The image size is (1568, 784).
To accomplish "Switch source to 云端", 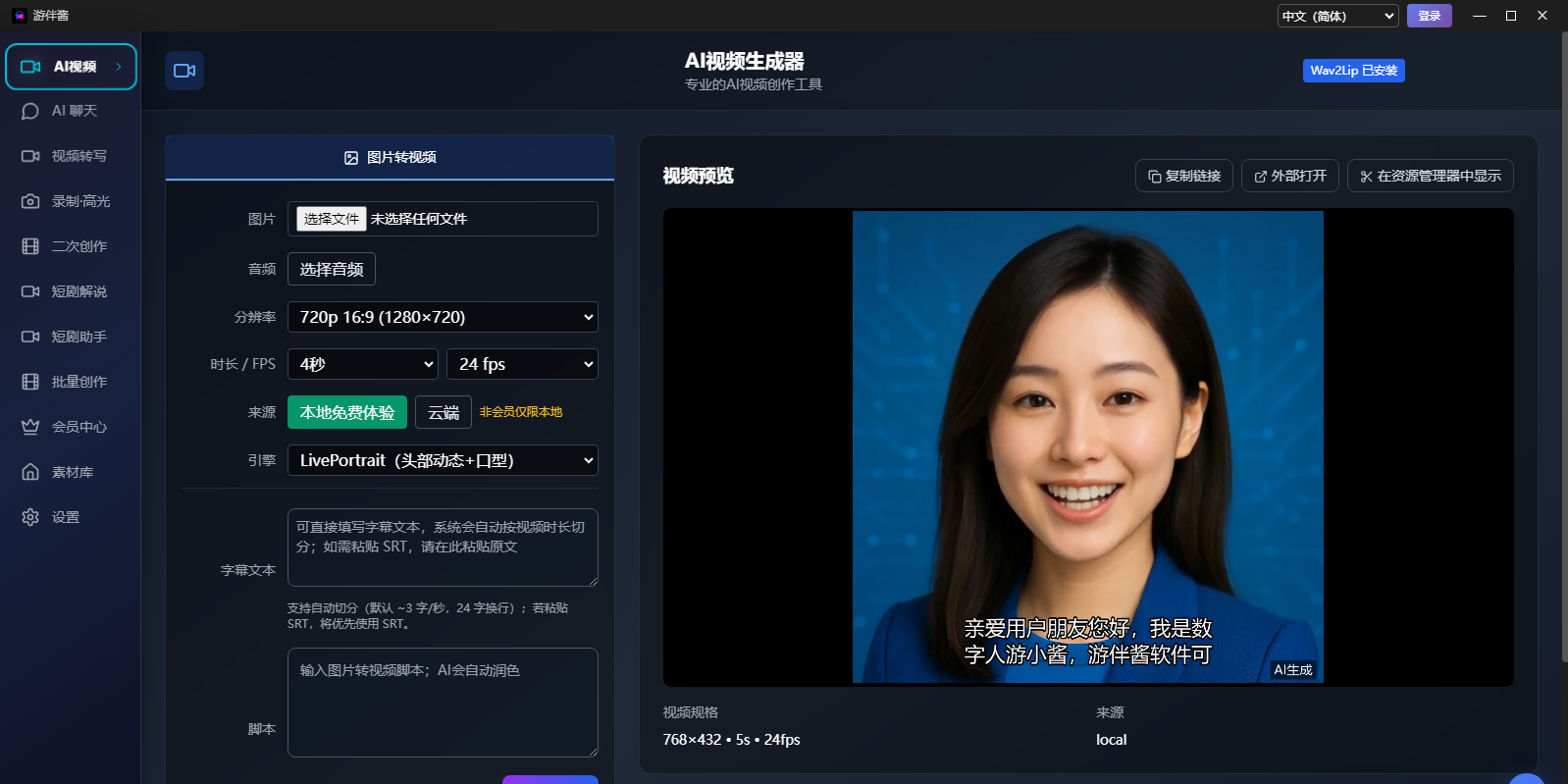I will click(x=443, y=412).
